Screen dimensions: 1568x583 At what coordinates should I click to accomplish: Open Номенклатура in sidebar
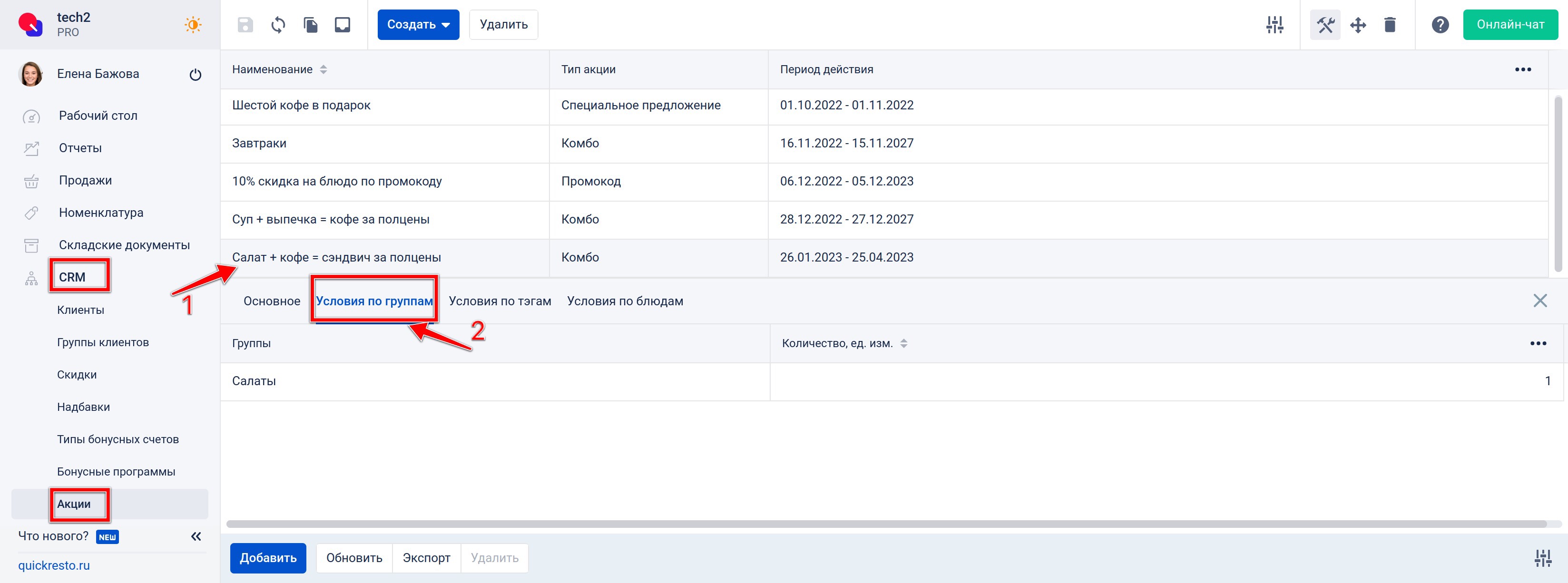(x=101, y=213)
